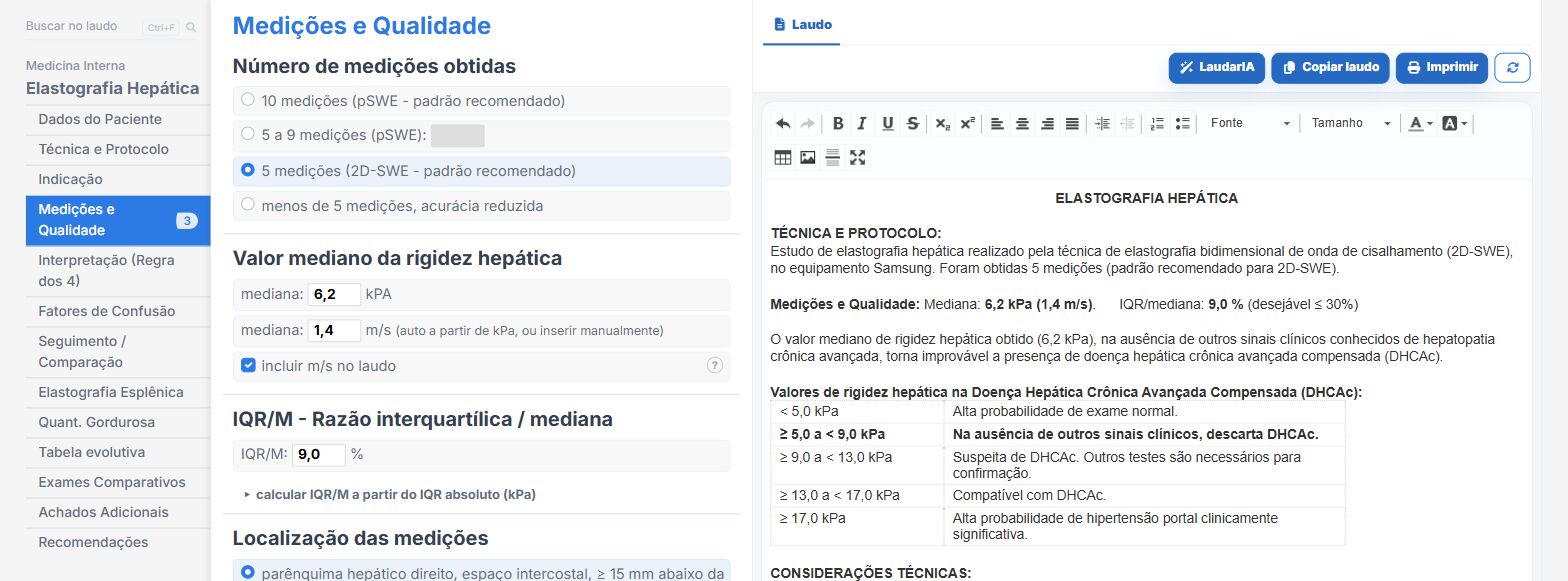Undo last edit in report editor
Screen dimensions: 1568x581
pos(783,123)
